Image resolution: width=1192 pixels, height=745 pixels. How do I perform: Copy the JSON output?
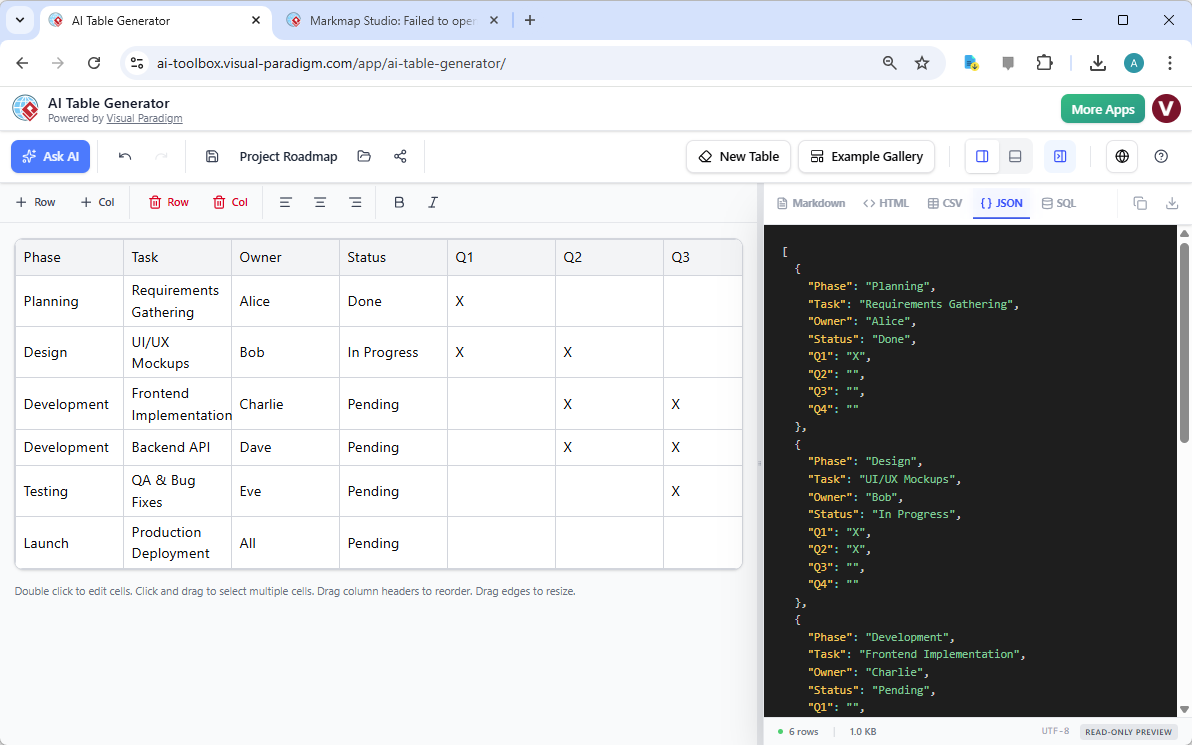[x=1139, y=202]
